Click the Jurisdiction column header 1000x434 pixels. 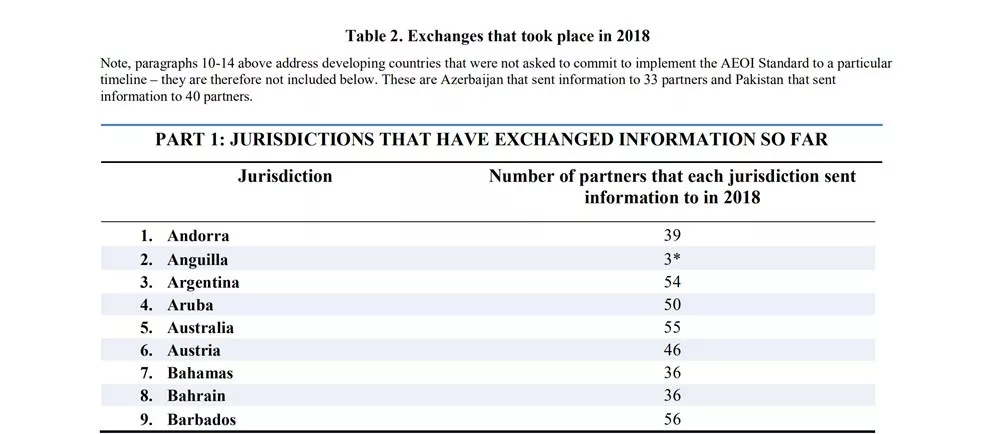[285, 177]
